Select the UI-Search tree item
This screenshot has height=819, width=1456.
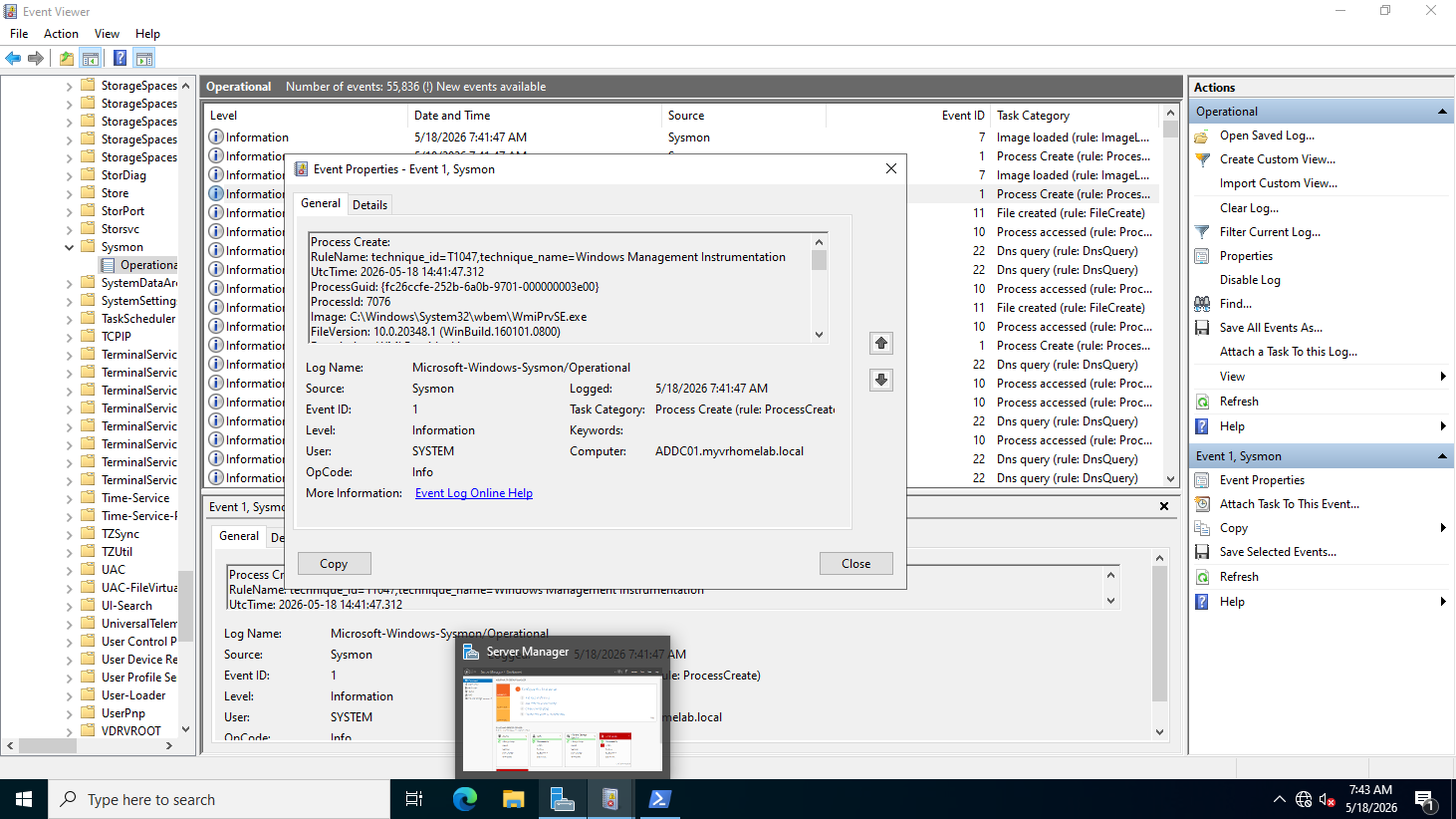pyautogui.click(x=126, y=606)
